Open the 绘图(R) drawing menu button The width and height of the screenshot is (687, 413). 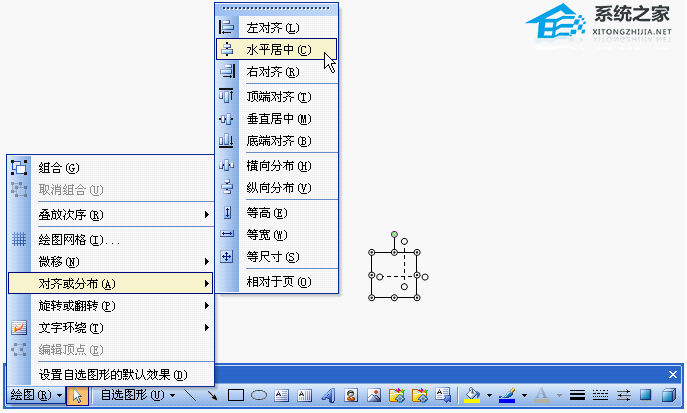click(36, 395)
